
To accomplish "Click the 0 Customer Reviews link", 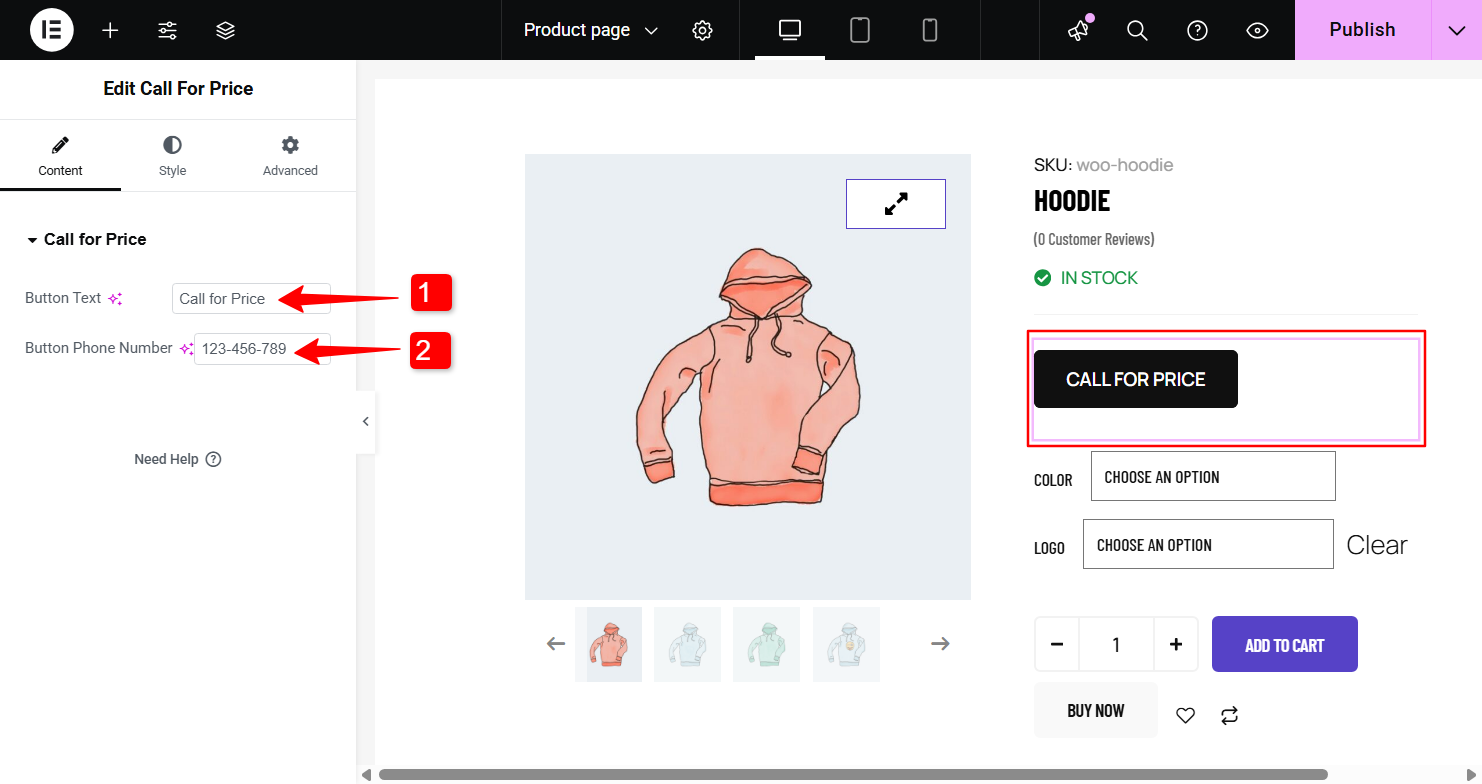I will [1094, 239].
